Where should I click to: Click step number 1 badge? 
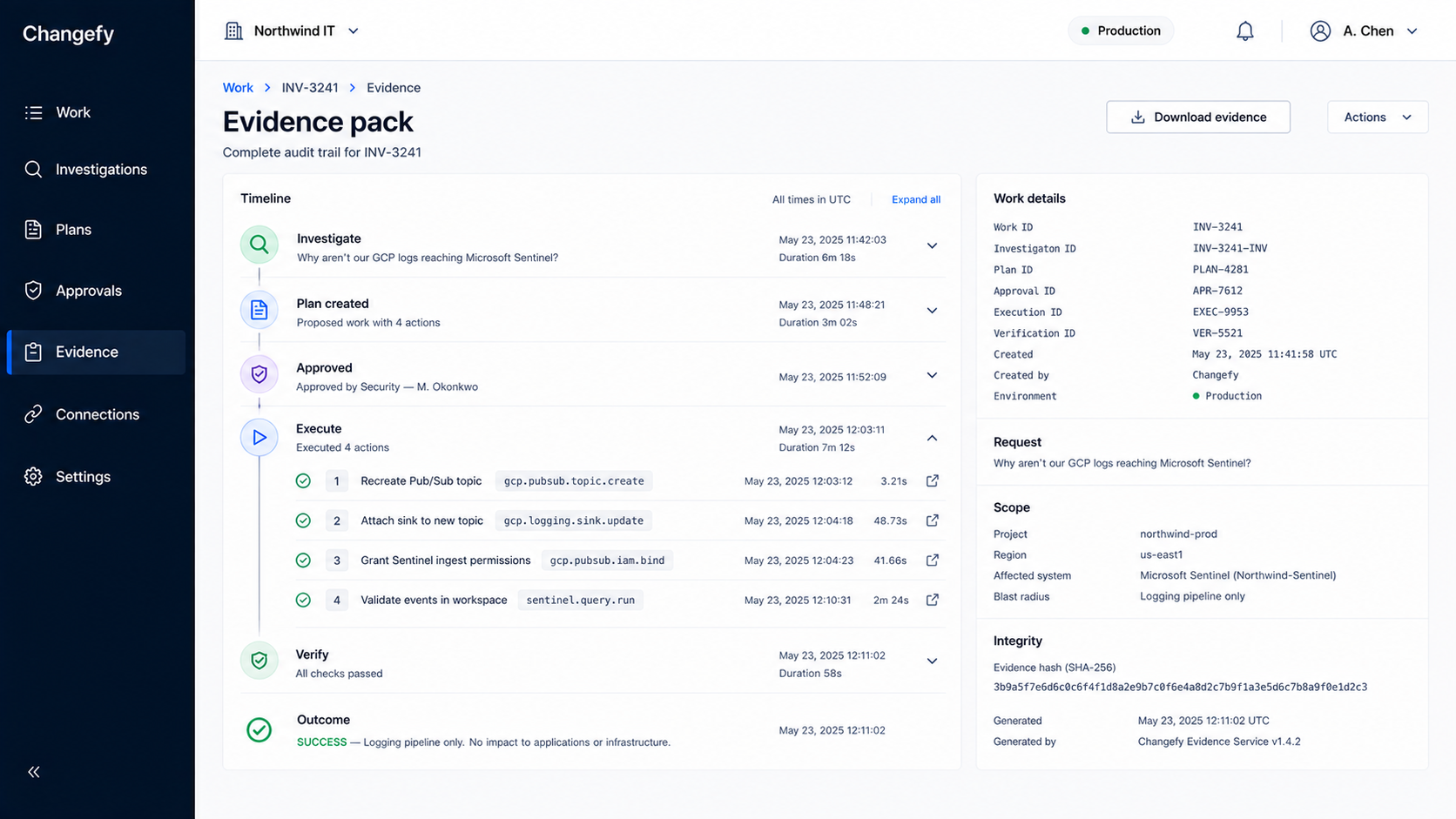pos(337,480)
